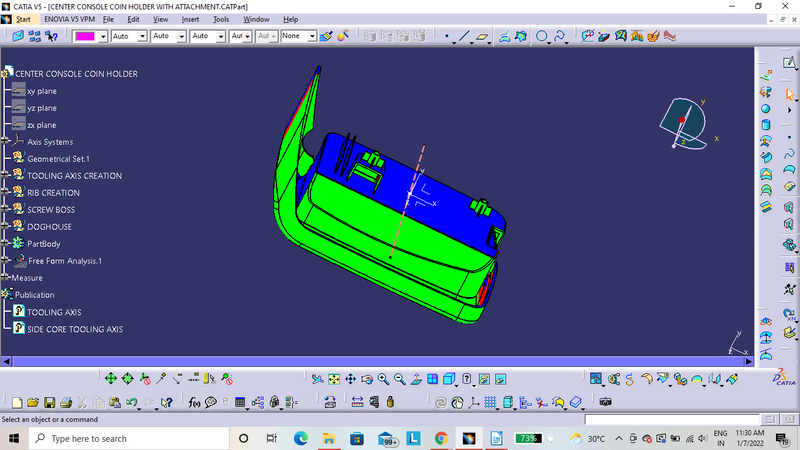
Task: Open the Tools menu
Action: (x=220, y=19)
